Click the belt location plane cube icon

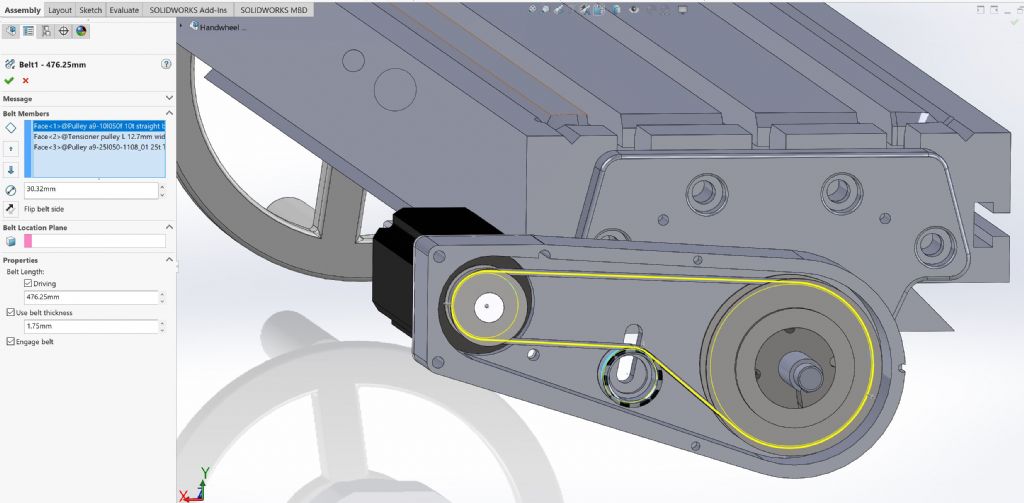(x=10, y=241)
